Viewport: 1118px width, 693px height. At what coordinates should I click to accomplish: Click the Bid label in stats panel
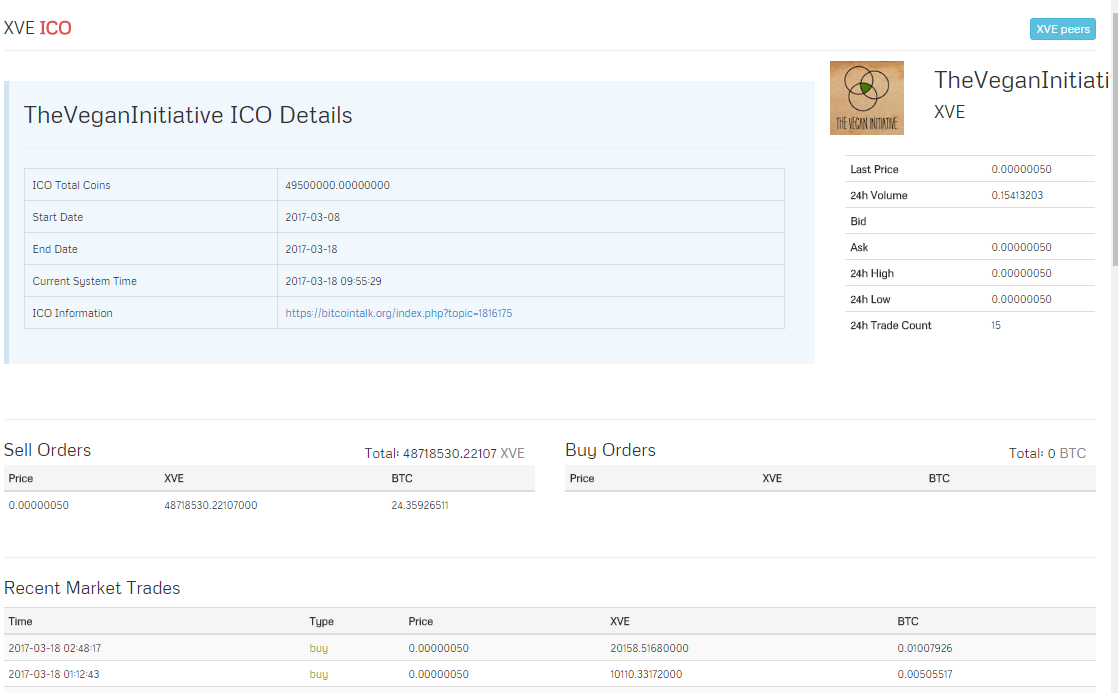pyautogui.click(x=858, y=221)
